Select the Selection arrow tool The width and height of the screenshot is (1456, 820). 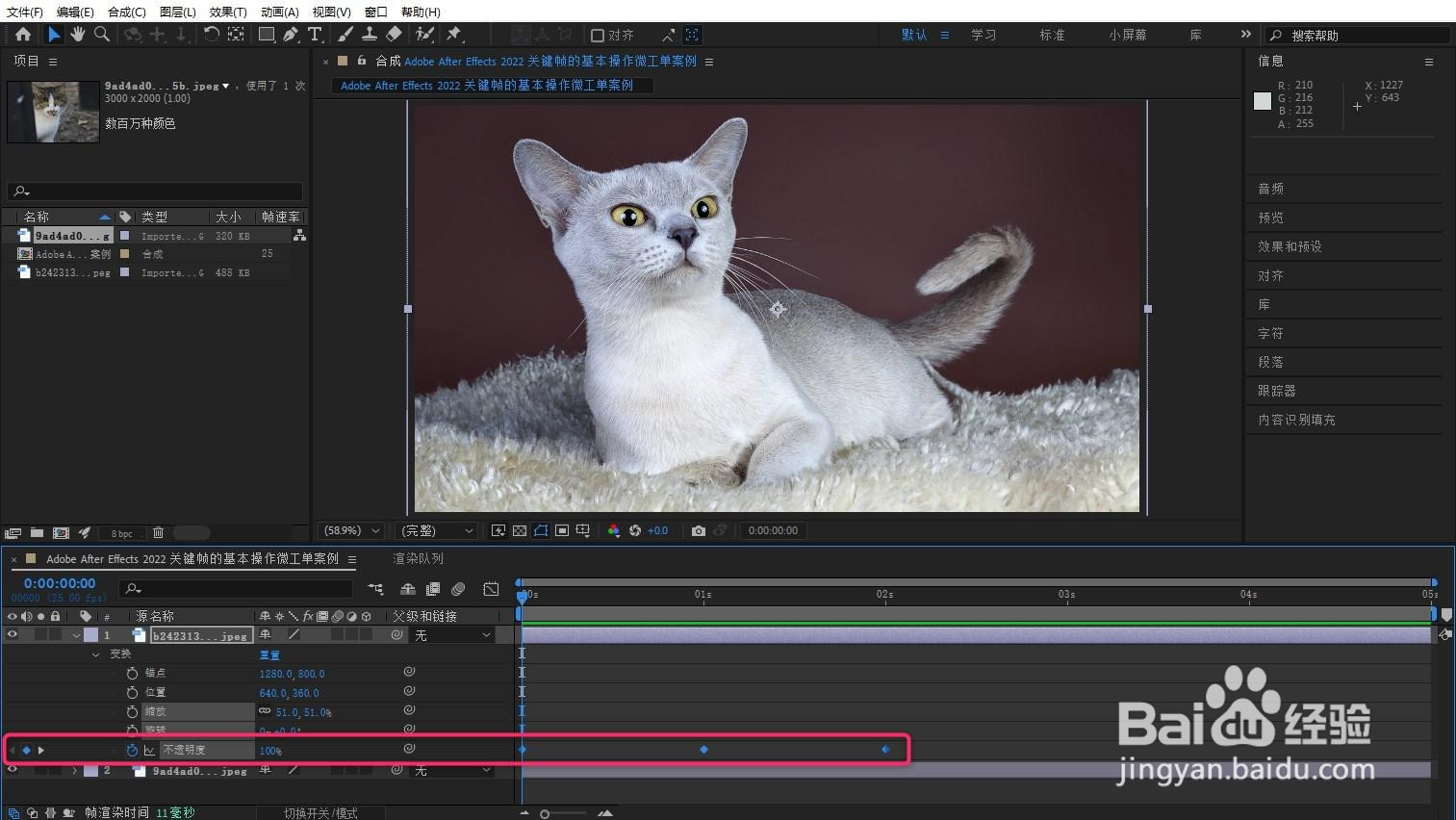(x=54, y=35)
